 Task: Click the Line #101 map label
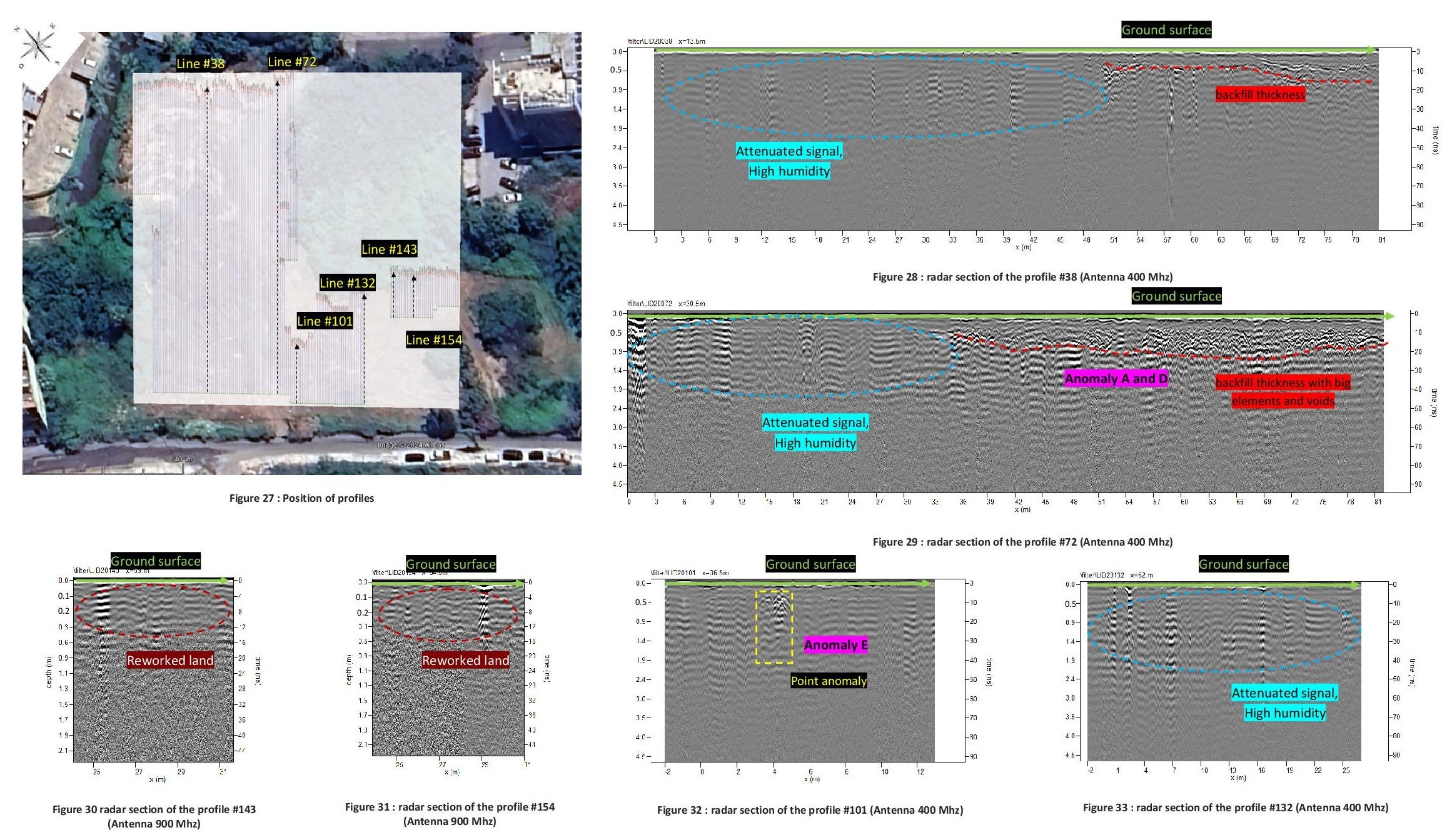(x=325, y=321)
